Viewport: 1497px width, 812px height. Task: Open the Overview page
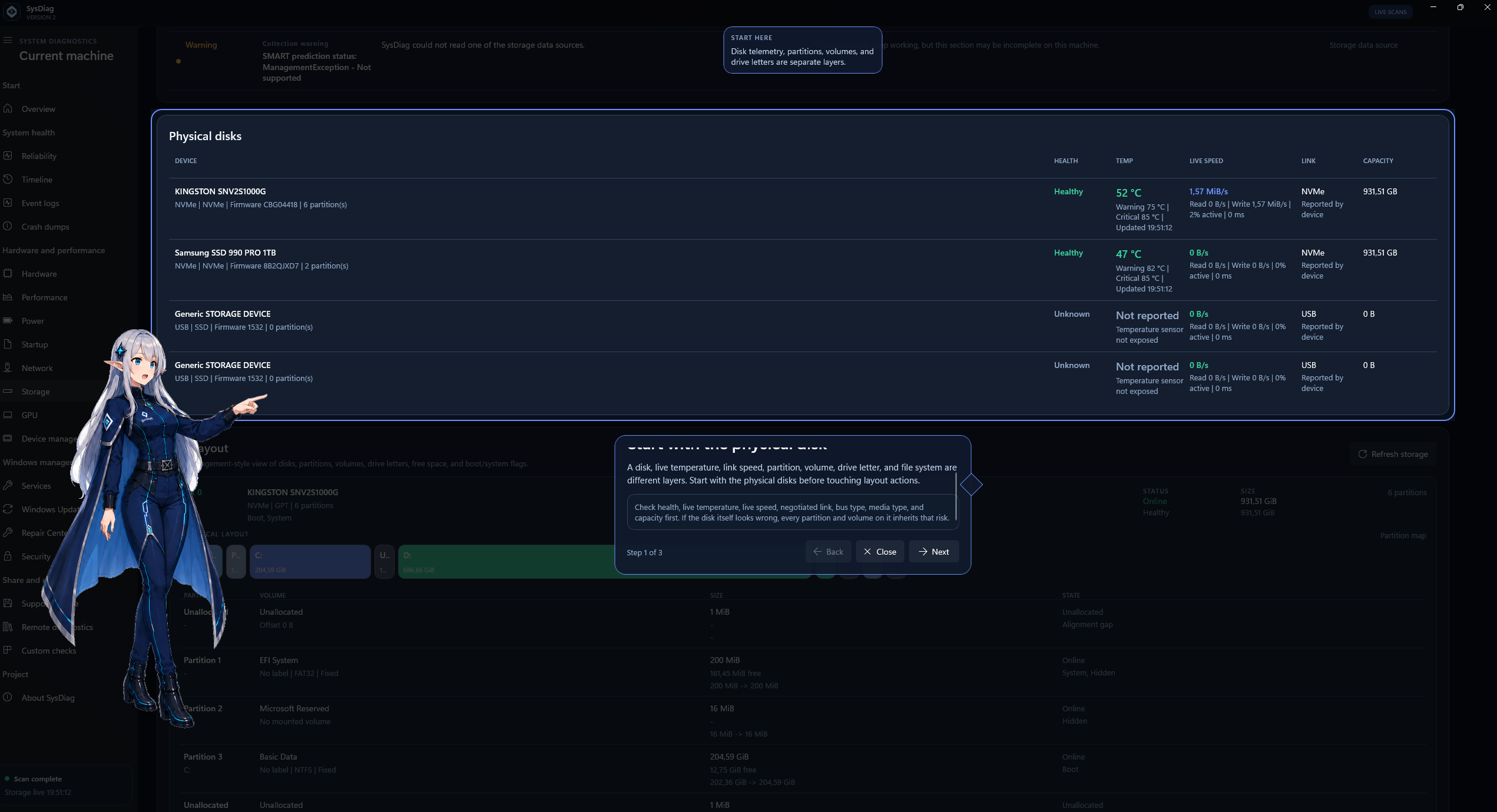pyautogui.click(x=38, y=109)
